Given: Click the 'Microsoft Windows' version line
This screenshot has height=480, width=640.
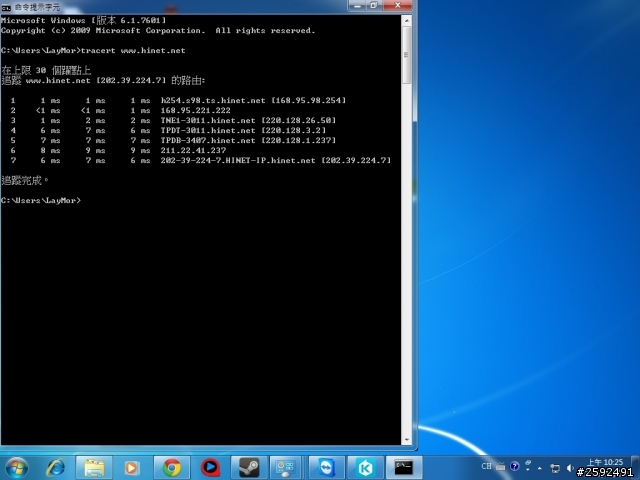Looking at the screenshot, I should click(84, 20).
